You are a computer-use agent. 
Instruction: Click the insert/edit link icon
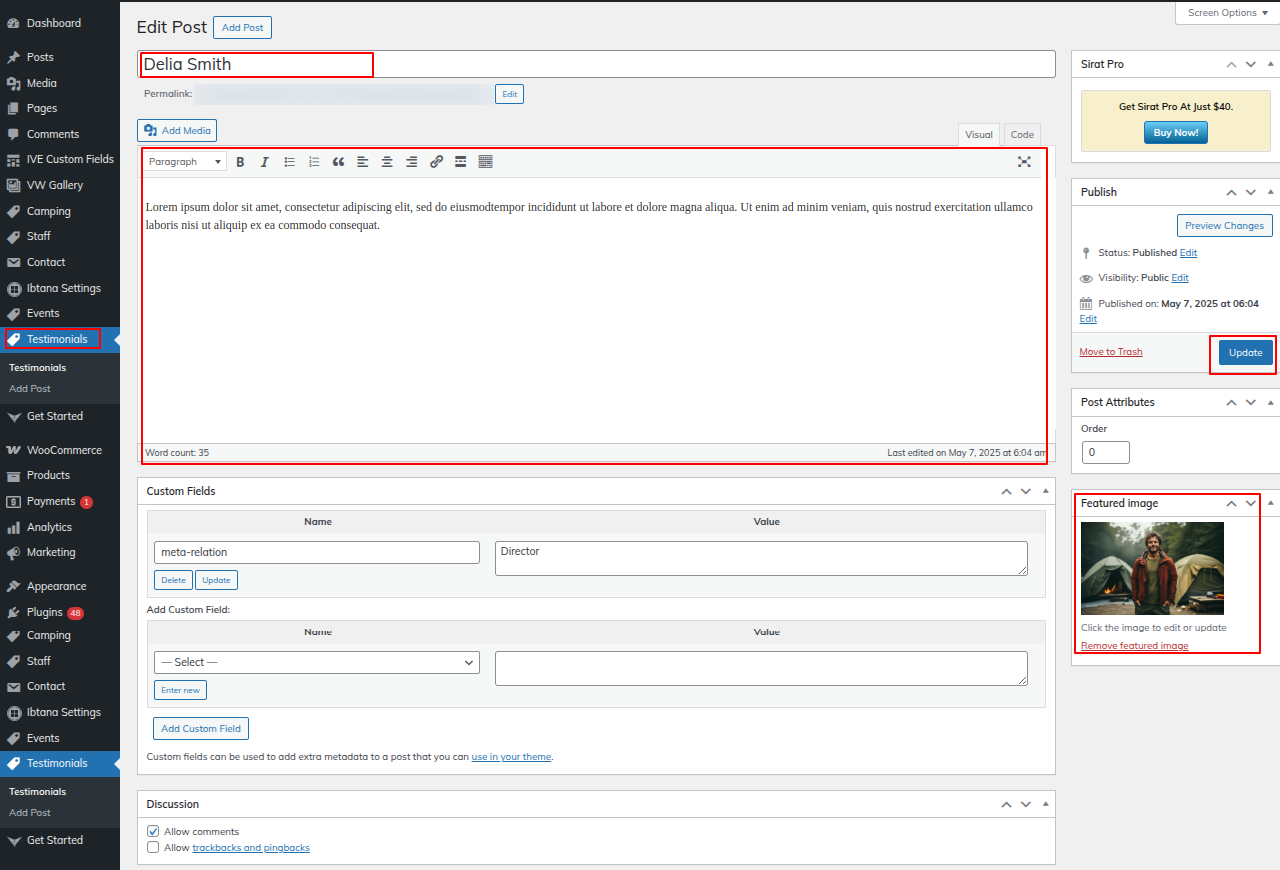click(436, 162)
